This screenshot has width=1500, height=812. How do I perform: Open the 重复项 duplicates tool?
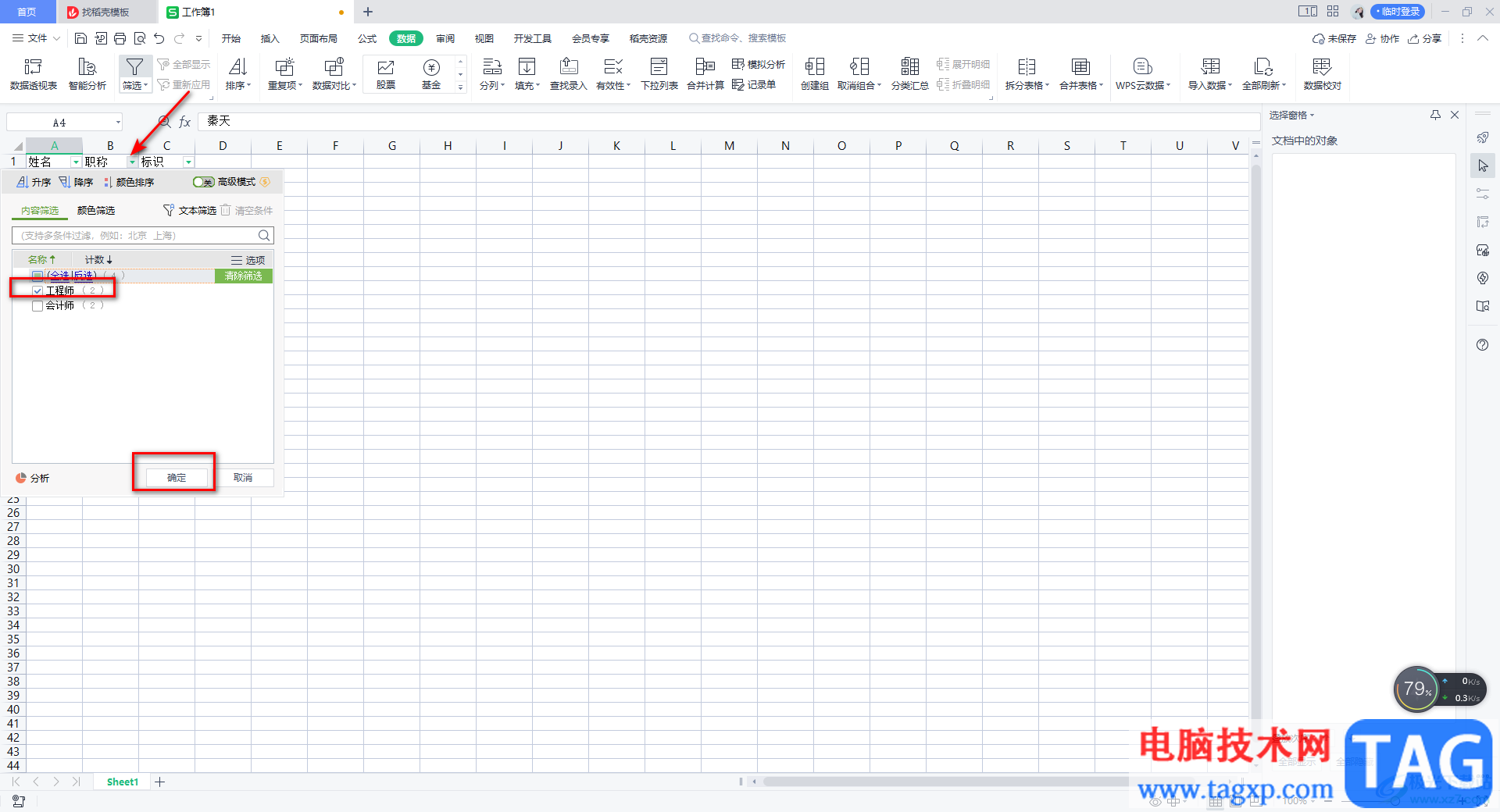284,74
